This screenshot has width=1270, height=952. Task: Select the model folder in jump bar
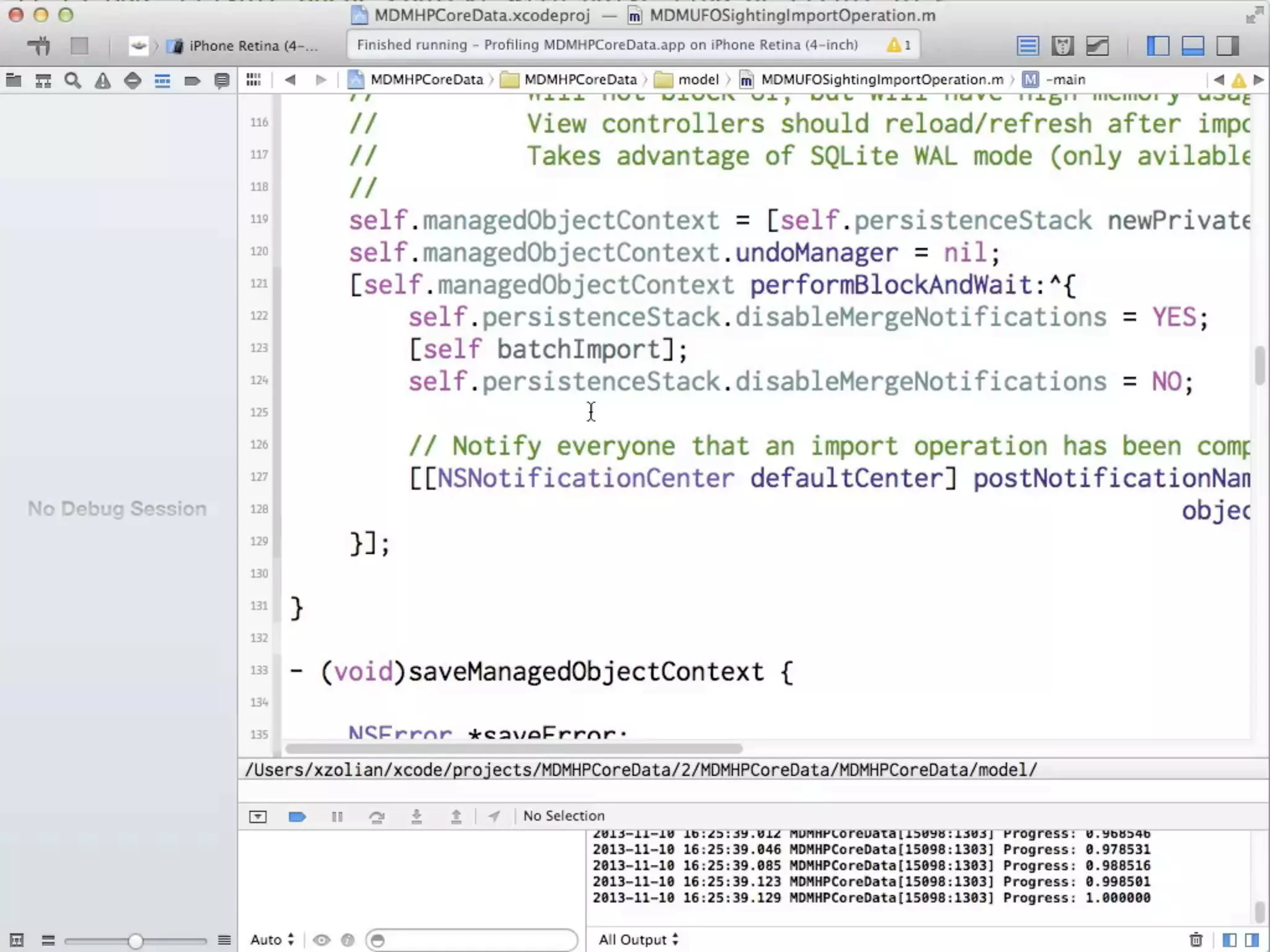[x=698, y=80]
